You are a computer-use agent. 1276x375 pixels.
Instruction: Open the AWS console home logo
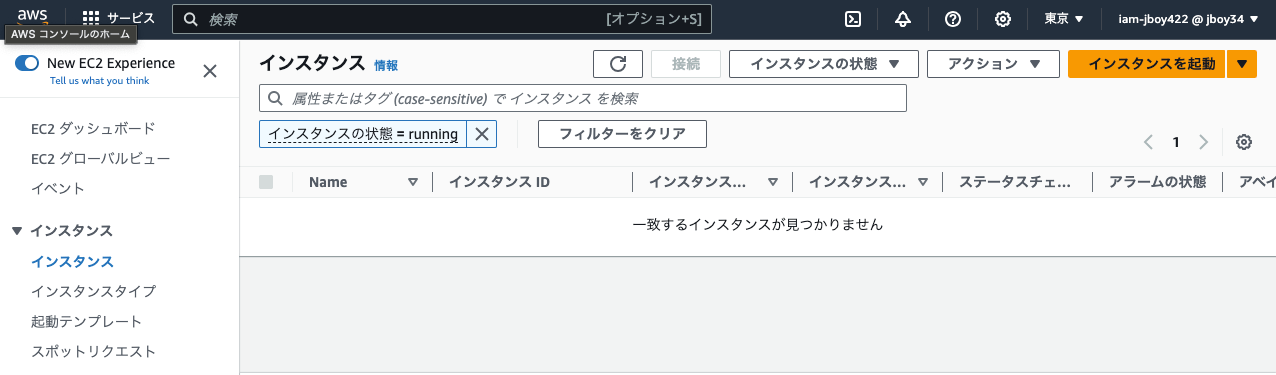click(33, 17)
